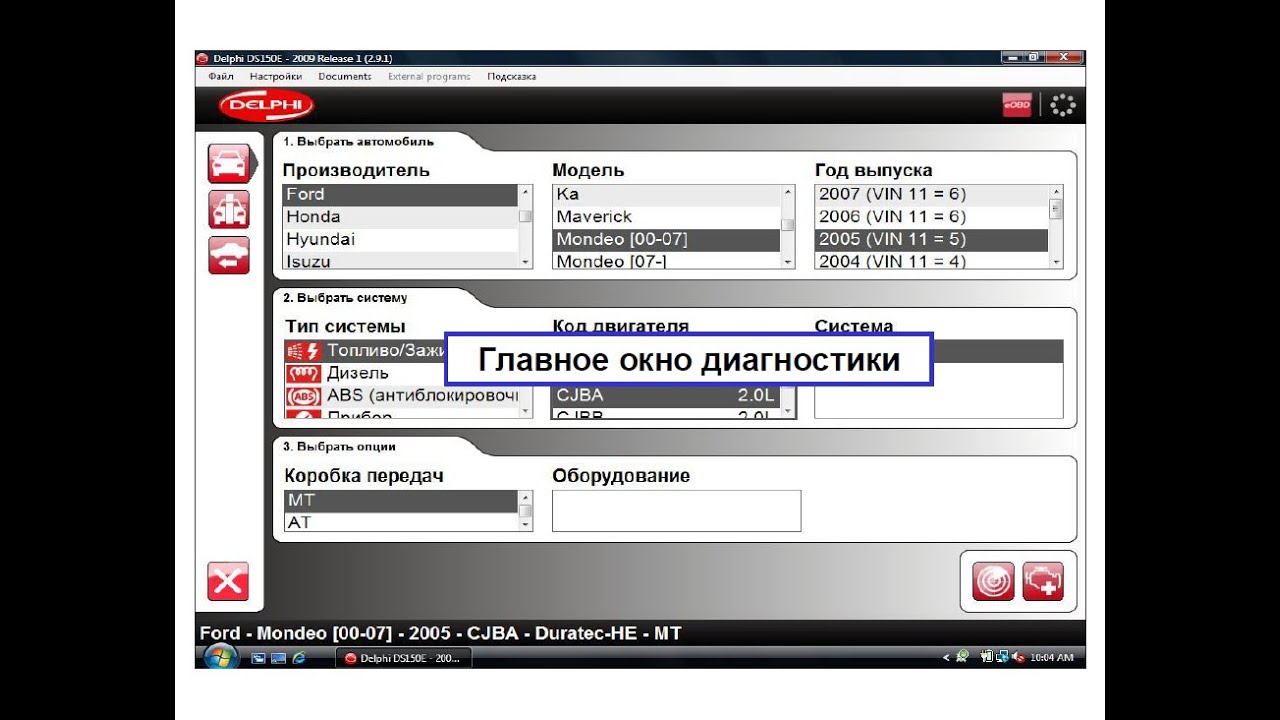Select Mondeo [00-07] model
The height and width of the screenshot is (720, 1280).
point(666,239)
